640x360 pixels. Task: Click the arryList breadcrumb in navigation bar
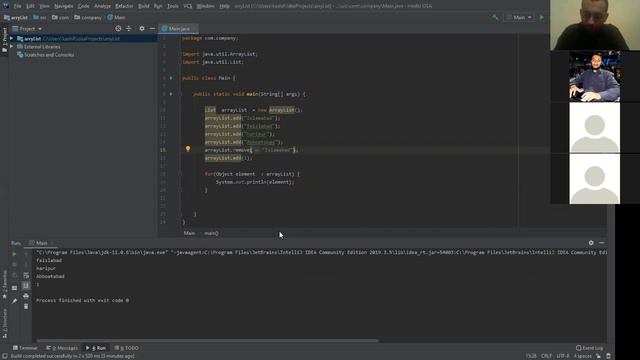pyautogui.click(x=16, y=18)
